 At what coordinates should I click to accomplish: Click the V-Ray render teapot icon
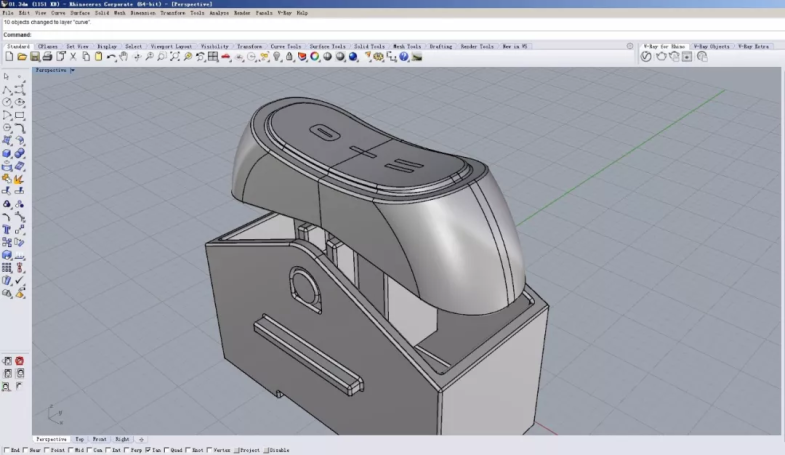[x=659, y=57]
